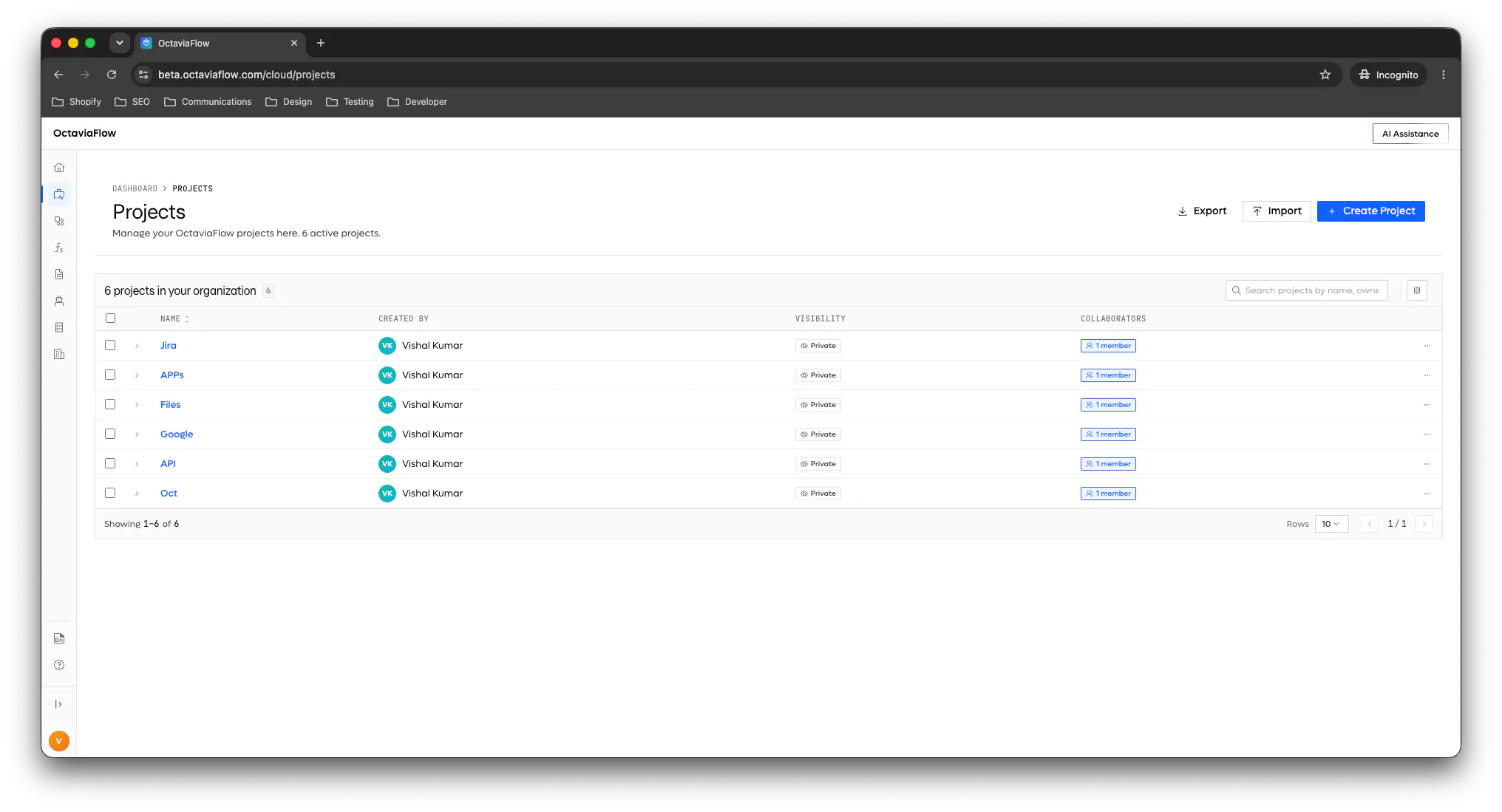Image resolution: width=1502 pixels, height=812 pixels.
Task: Open a new browser tab
Action: coord(321,43)
